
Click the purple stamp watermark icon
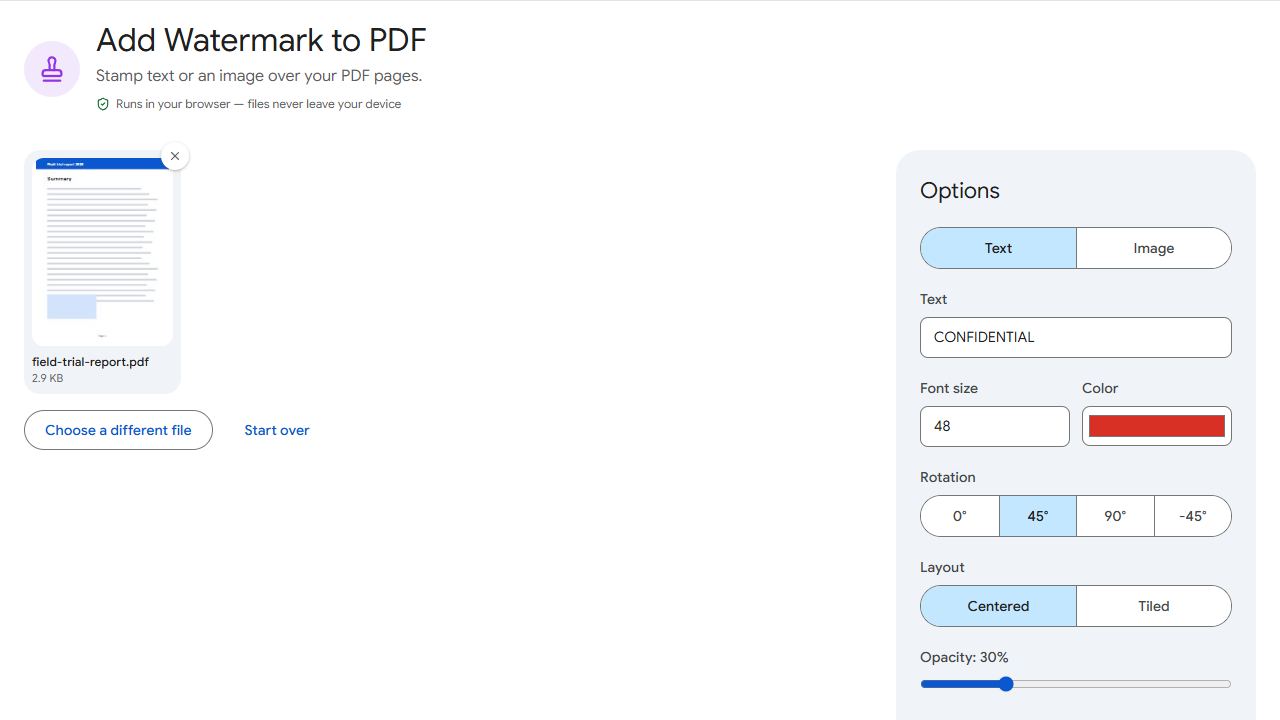point(52,69)
